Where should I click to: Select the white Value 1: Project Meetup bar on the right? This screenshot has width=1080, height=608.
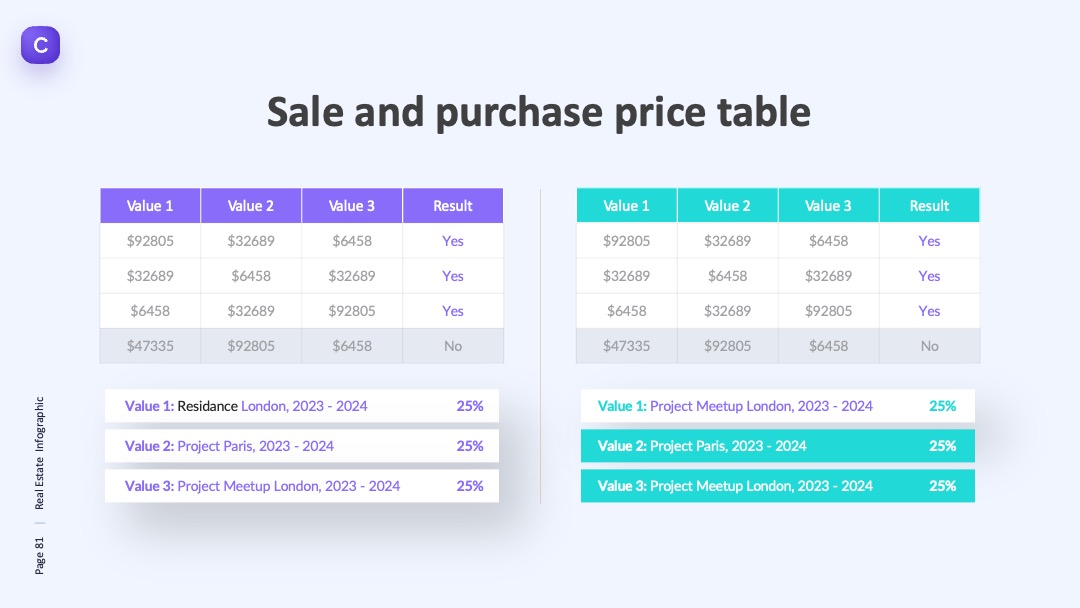(778, 406)
